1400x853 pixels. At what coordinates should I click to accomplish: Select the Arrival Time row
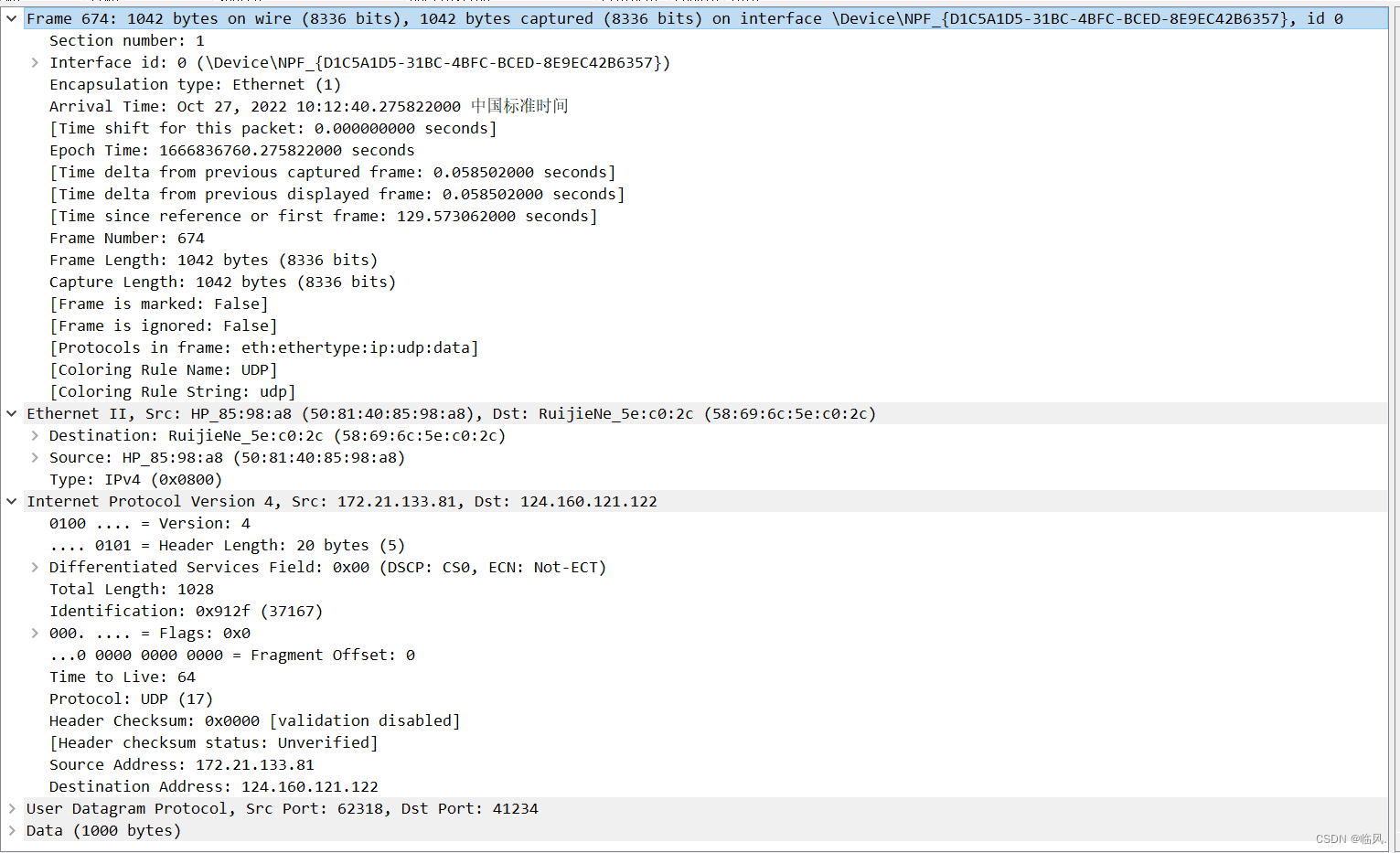tap(309, 106)
